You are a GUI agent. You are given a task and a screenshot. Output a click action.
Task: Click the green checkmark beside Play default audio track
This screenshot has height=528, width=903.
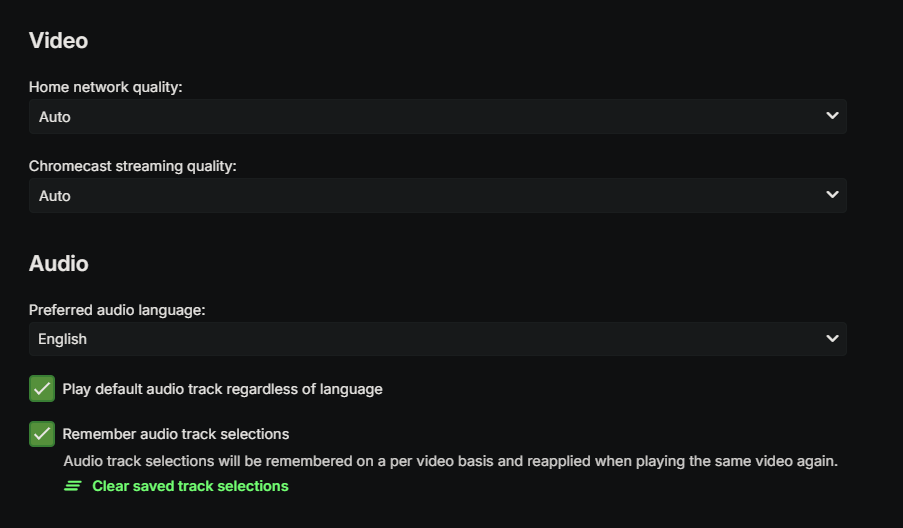(x=42, y=389)
